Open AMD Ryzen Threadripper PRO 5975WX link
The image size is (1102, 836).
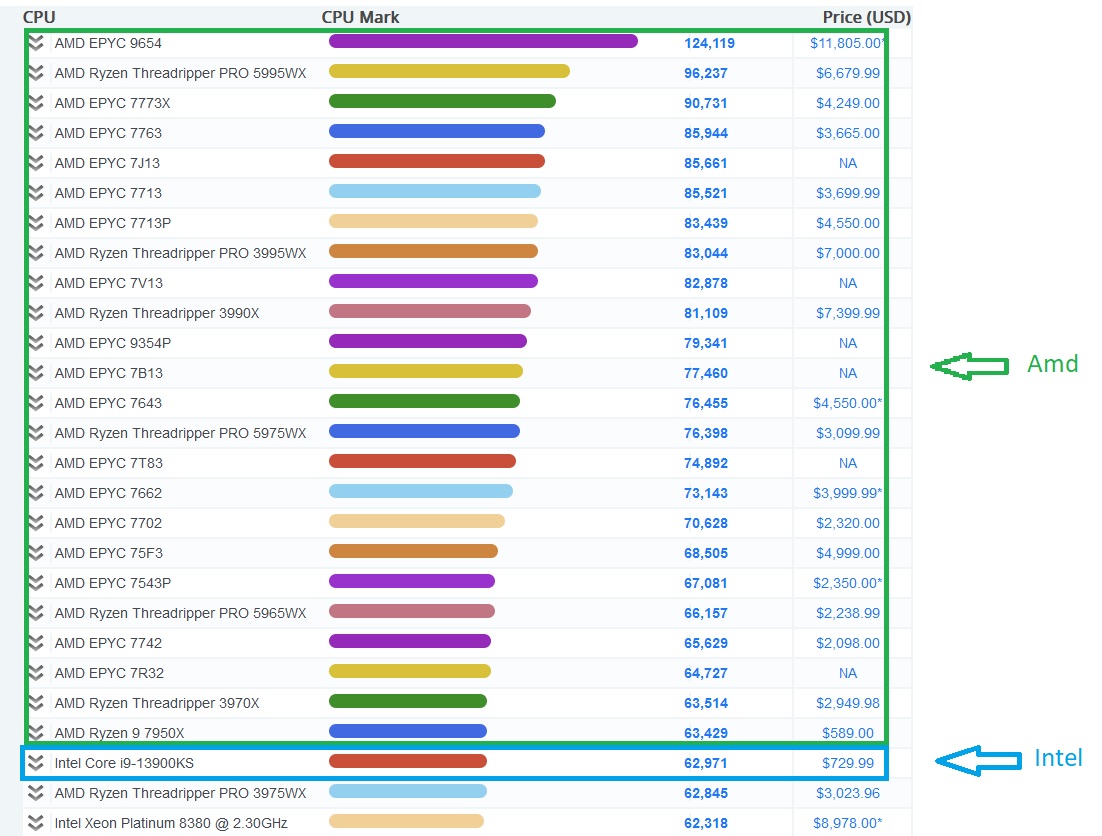(181, 433)
